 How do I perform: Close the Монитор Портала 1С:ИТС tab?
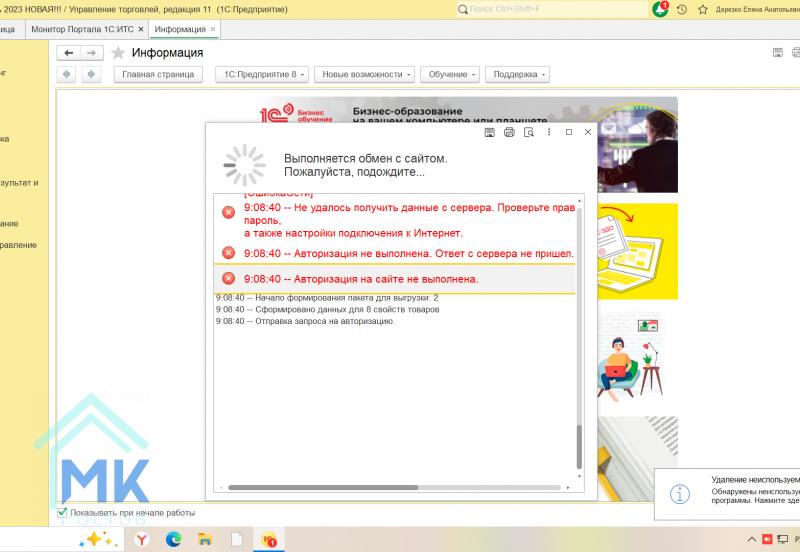pos(141,29)
